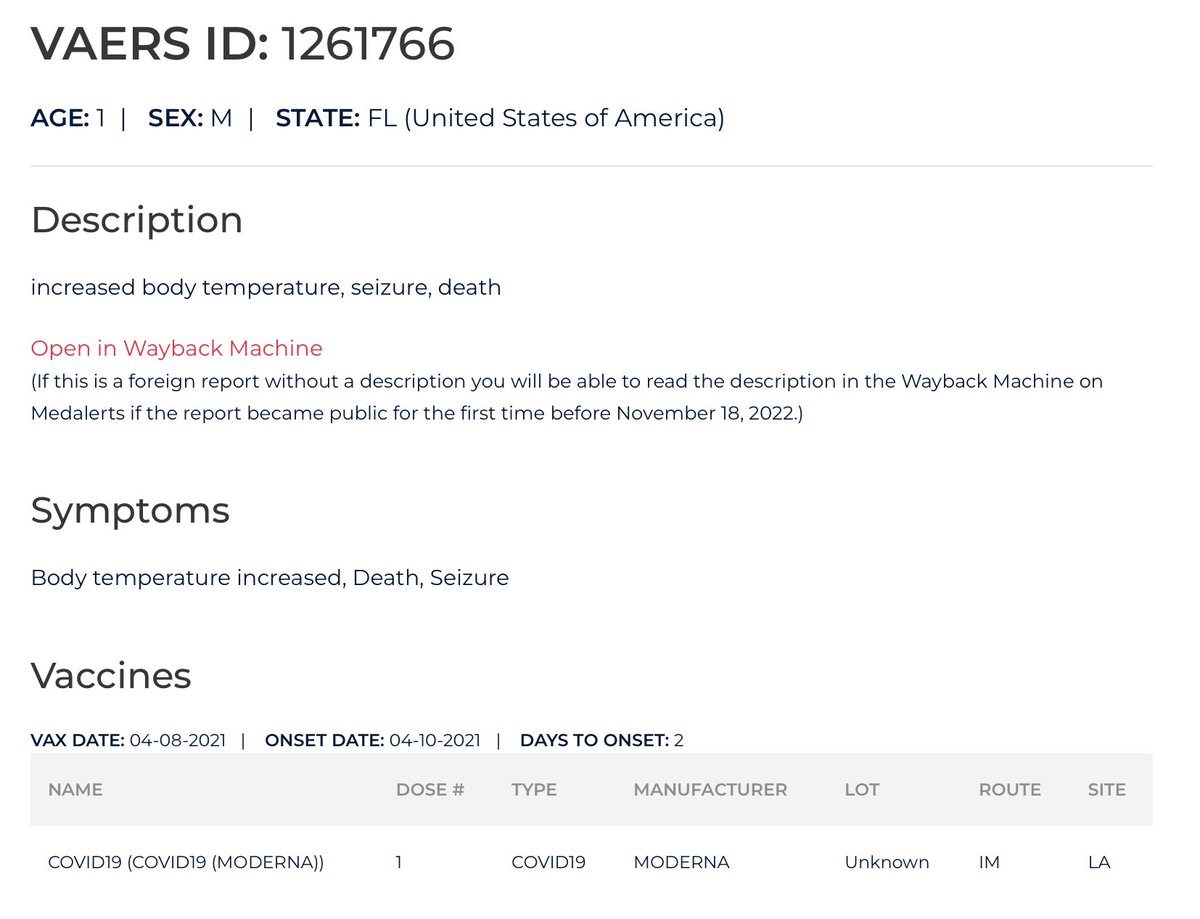The height and width of the screenshot is (919, 1200).
Task: Click the DOSE # column header
Action: pyautogui.click(x=430, y=789)
